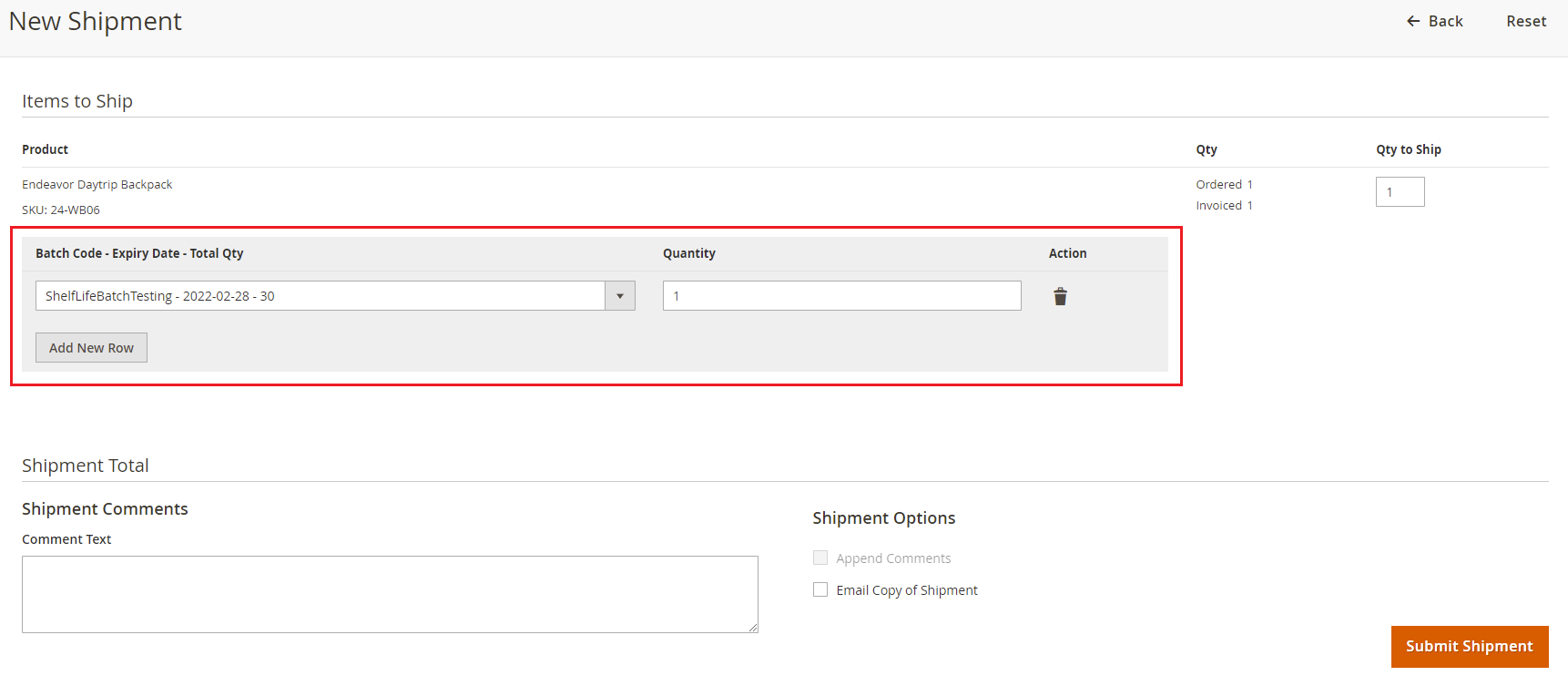Click the 'Email Copy of Shipment' label text

pyautogui.click(x=906, y=590)
